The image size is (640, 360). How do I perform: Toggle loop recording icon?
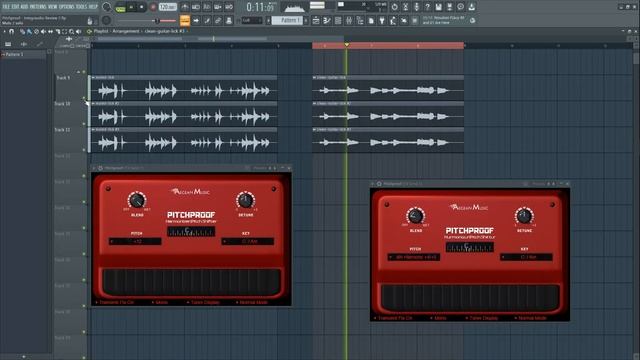(x=229, y=7)
